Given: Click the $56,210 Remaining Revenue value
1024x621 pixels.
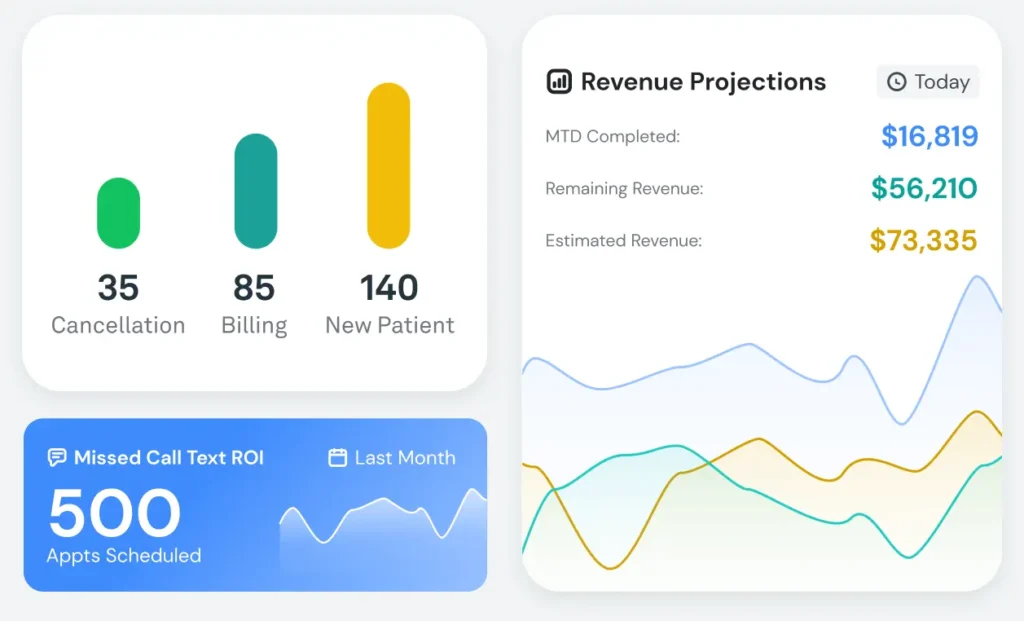Looking at the screenshot, I should [x=924, y=188].
